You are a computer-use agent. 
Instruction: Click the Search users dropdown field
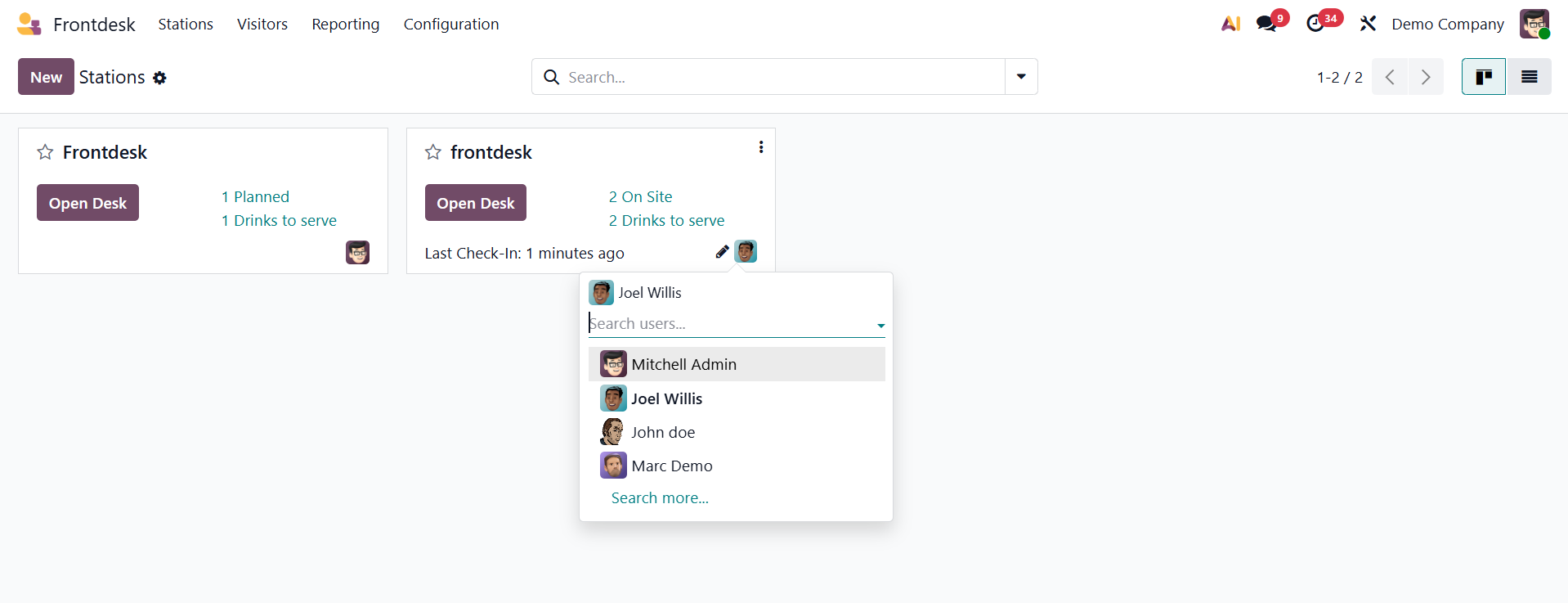click(732, 324)
